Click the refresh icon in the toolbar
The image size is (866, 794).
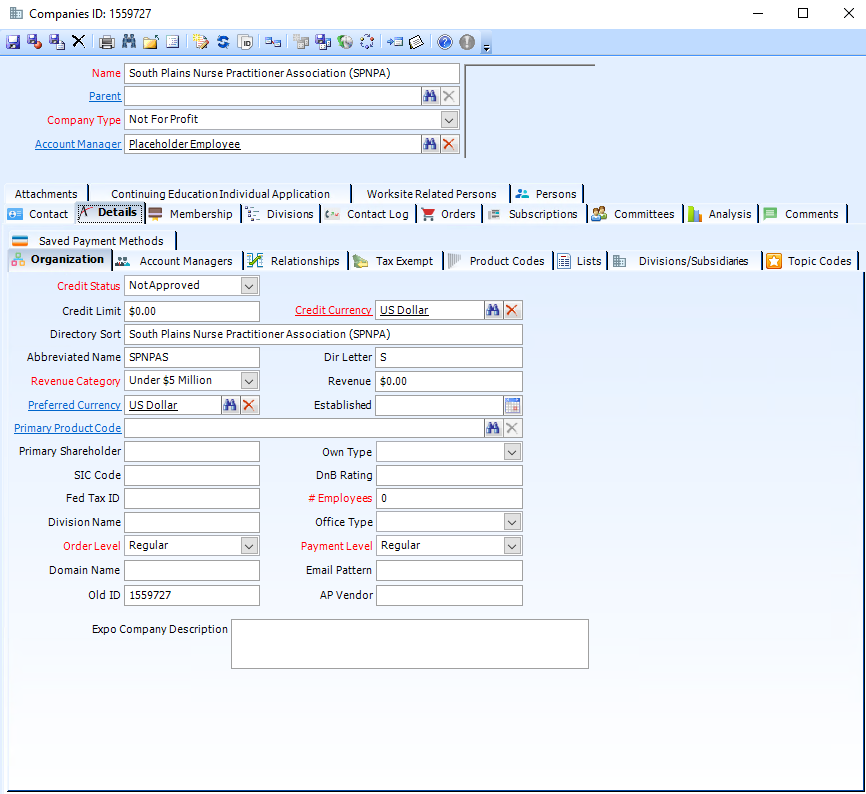223,41
